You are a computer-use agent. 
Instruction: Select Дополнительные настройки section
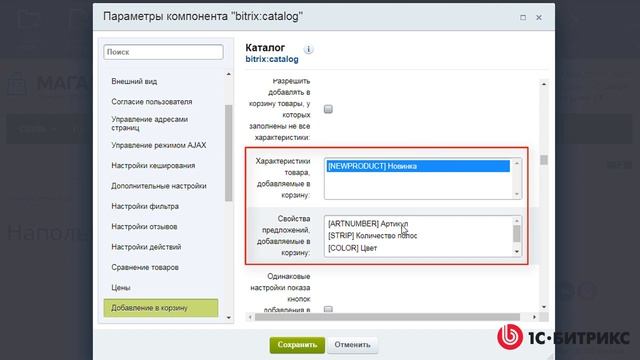[x=159, y=186]
